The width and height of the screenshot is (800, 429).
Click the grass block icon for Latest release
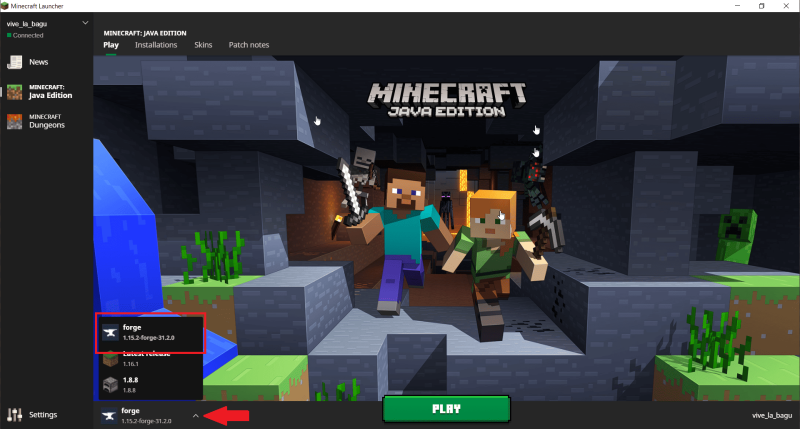coord(110,359)
